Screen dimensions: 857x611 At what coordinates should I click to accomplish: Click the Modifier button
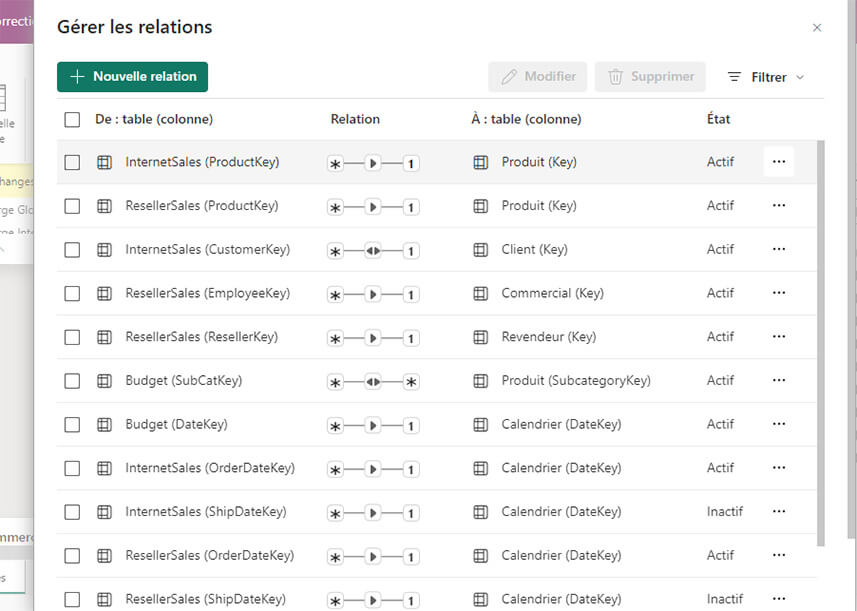(x=538, y=77)
